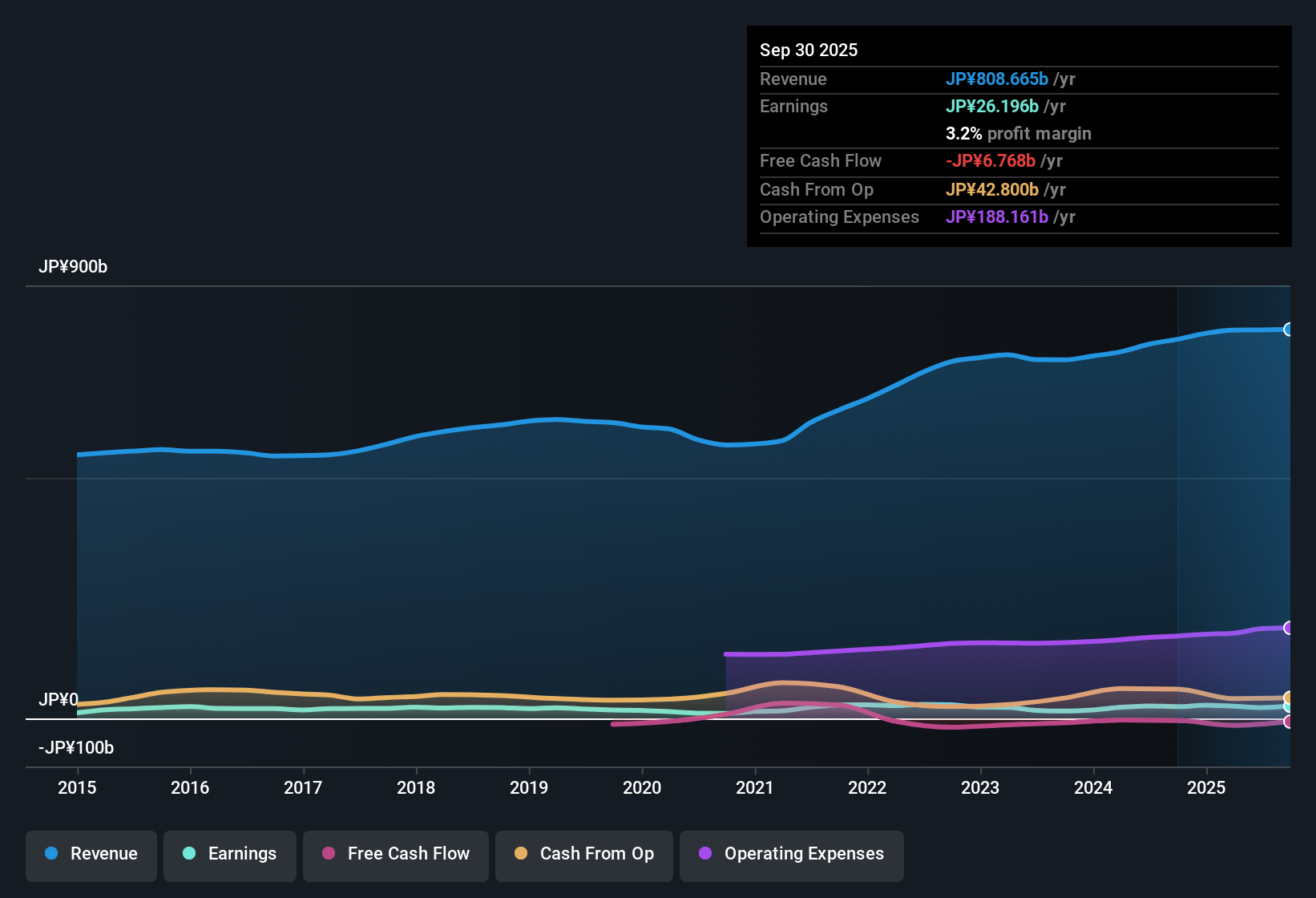Click the Operating Expenses endpoint marker
Image resolution: width=1316 pixels, height=898 pixels.
pyautogui.click(x=1289, y=627)
